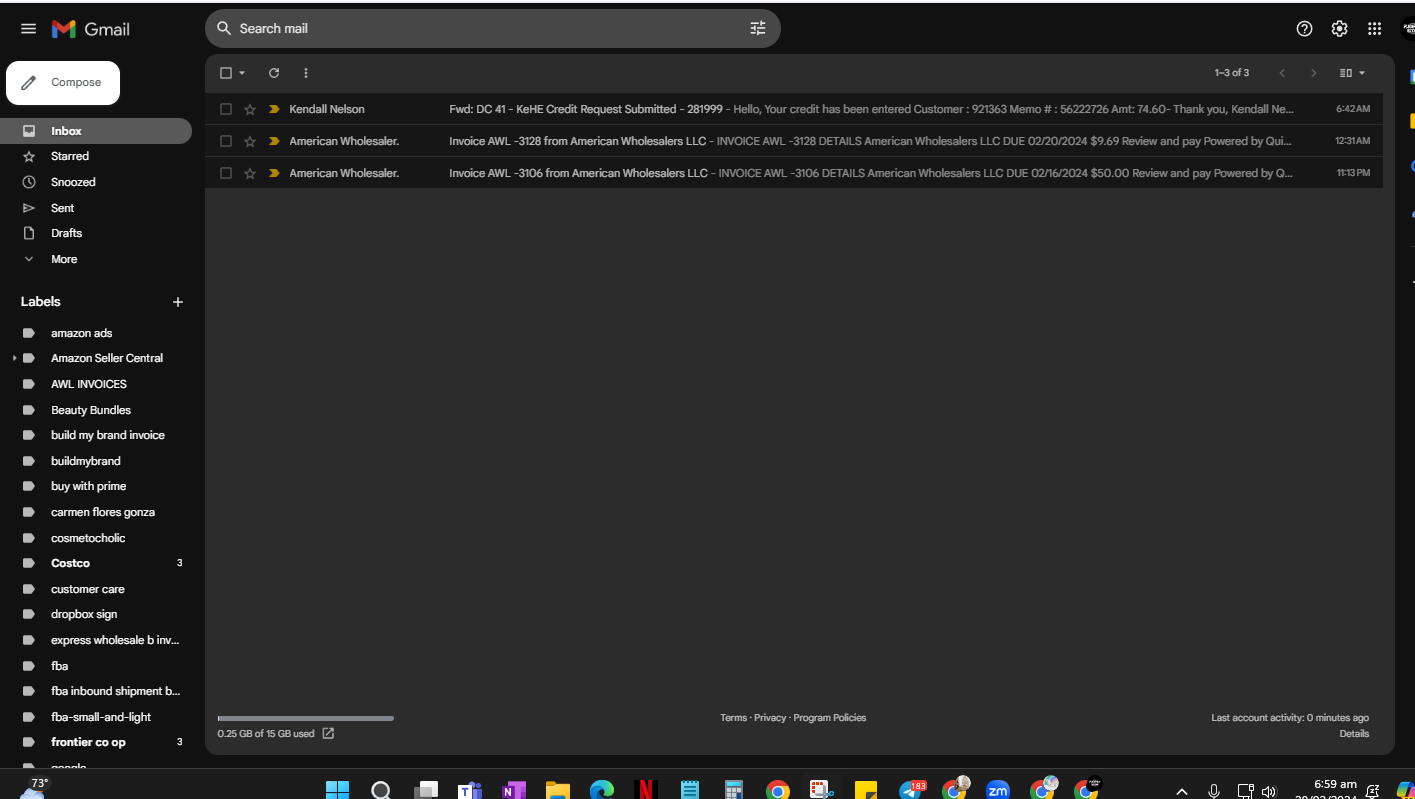1415x799 pixels.
Task: Star the Invoice AWL -3106 email
Action: [250, 173]
